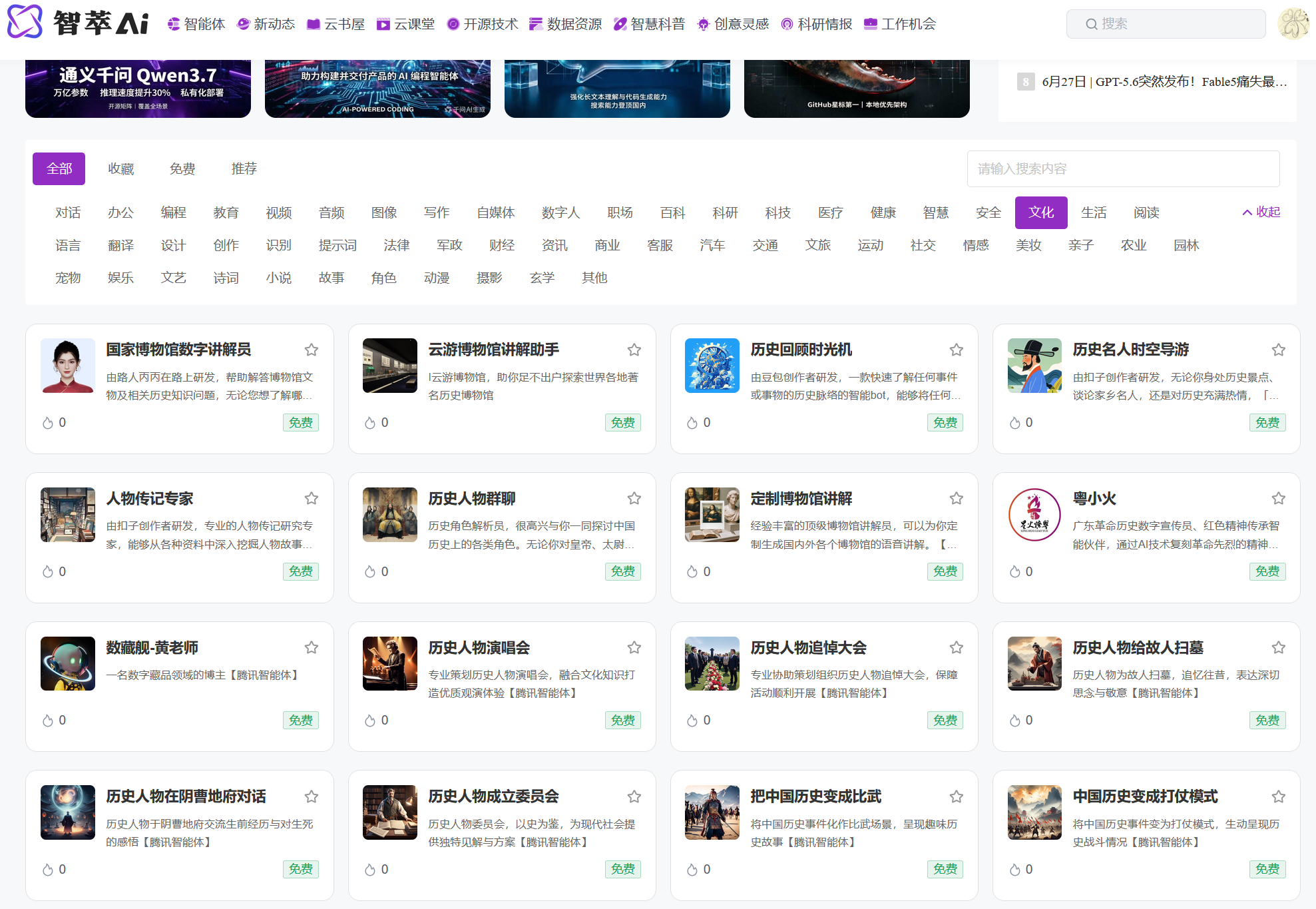Viewport: 1316px width, 909px height.
Task: Open 创意灵感 from the top menu
Action: coord(733,24)
